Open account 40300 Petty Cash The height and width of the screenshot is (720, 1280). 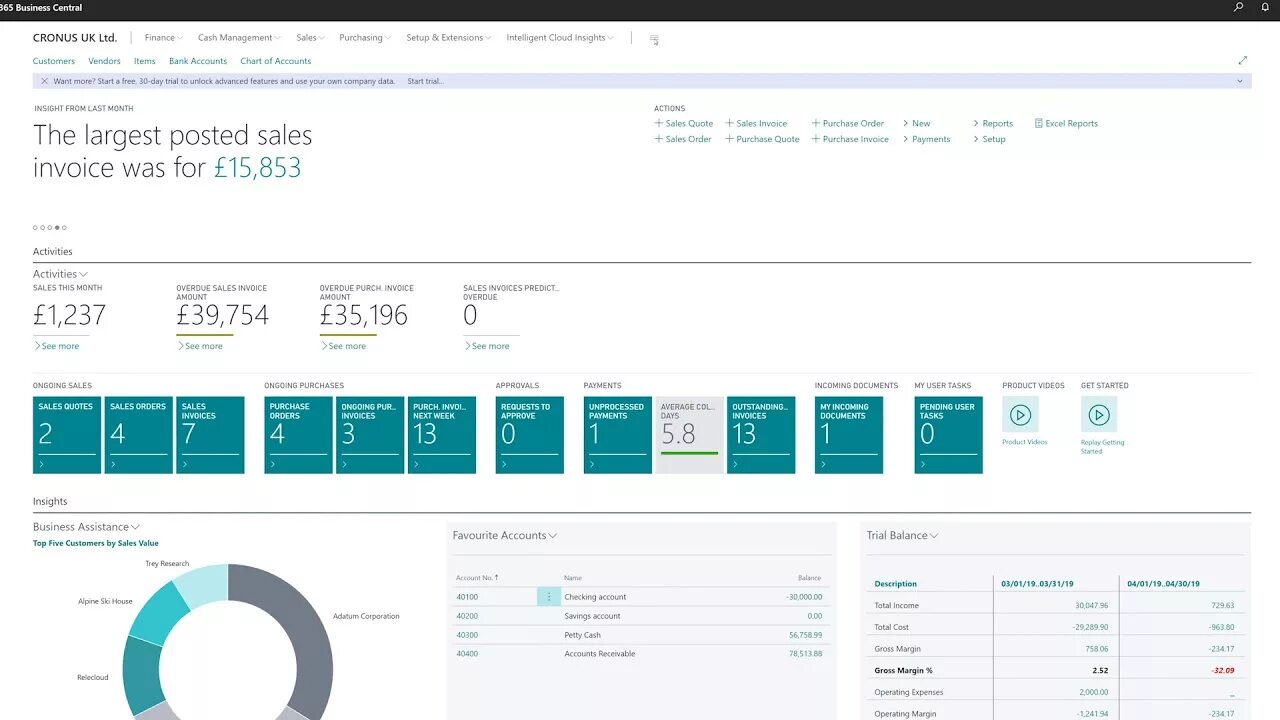pyautogui.click(x=467, y=635)
